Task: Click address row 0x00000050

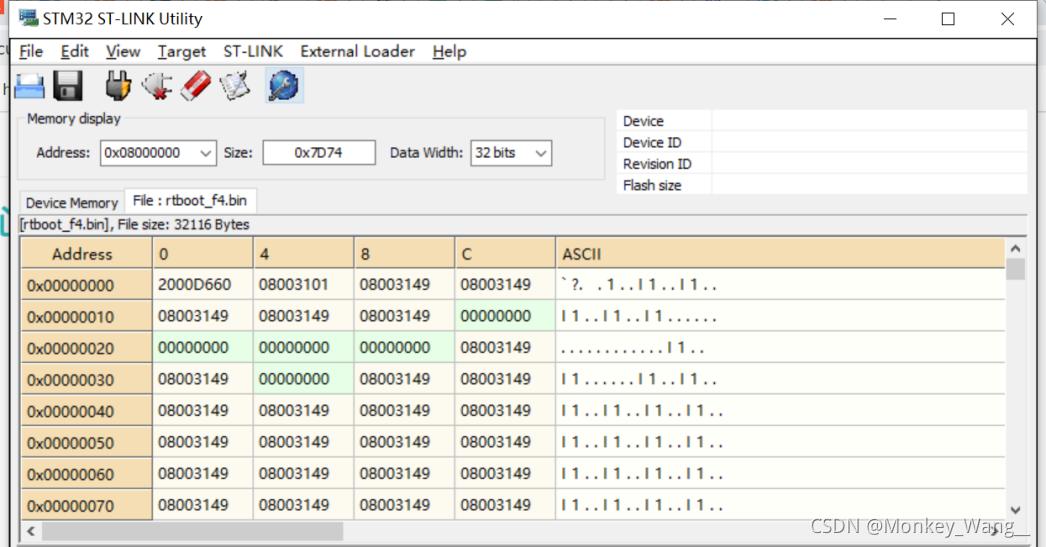Action: [86, 442]
